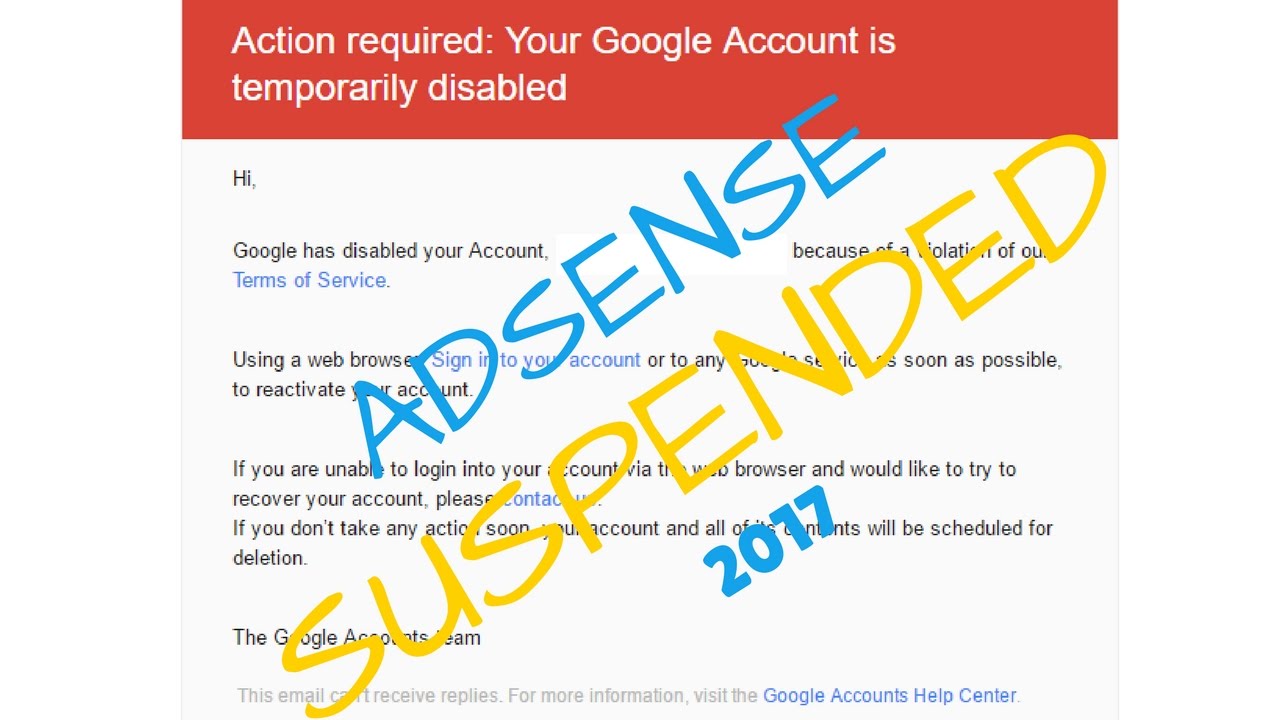Select 'The Google Accounts Team' signature
This screenshot has height=720, width=1280.
(x=356, y=637)
